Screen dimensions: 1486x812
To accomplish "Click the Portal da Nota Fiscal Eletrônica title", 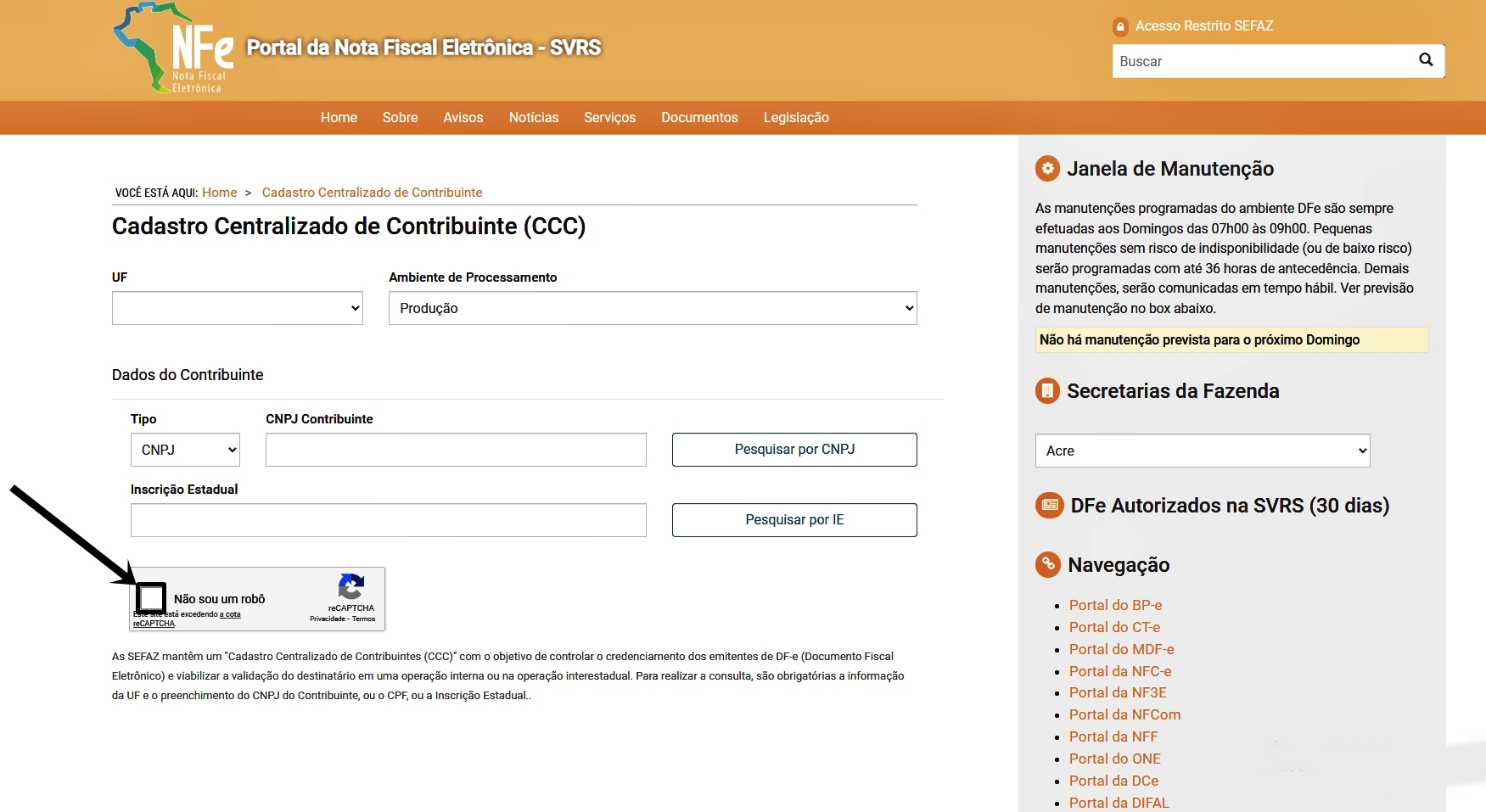I will tap(423, 48).
